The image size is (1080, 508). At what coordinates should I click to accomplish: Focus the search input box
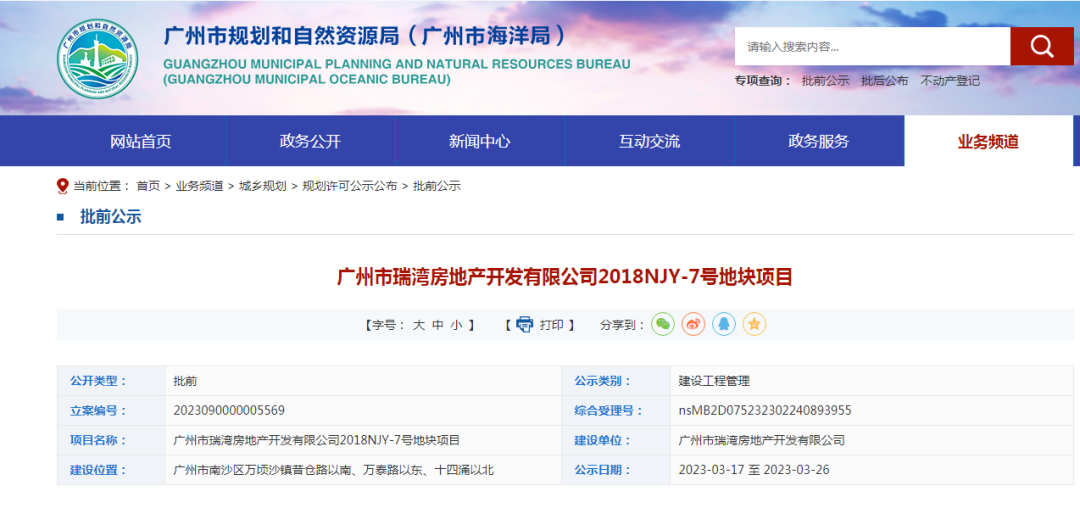(873, 47)
